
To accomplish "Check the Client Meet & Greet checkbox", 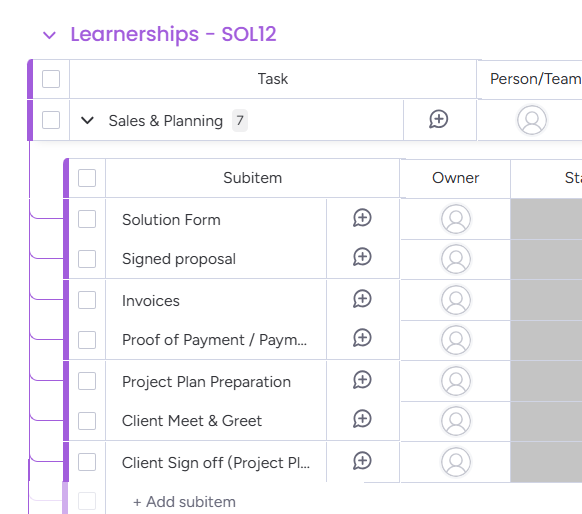I will [87, 421].
